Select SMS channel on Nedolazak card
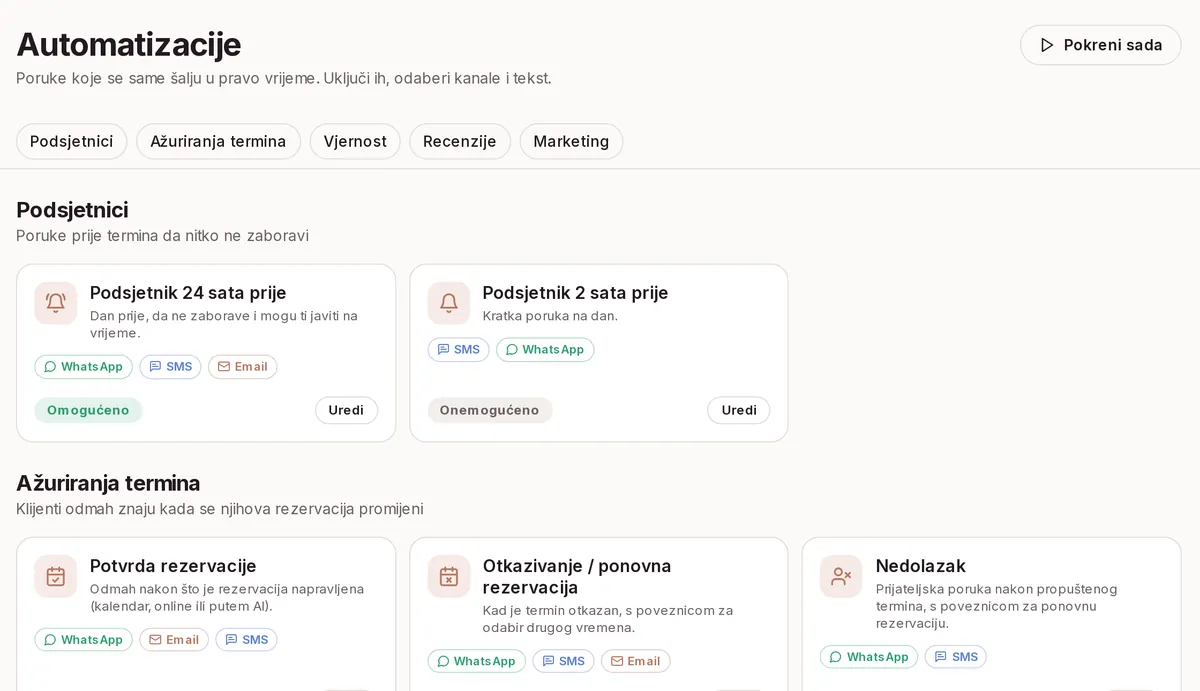 pos(956,657)
